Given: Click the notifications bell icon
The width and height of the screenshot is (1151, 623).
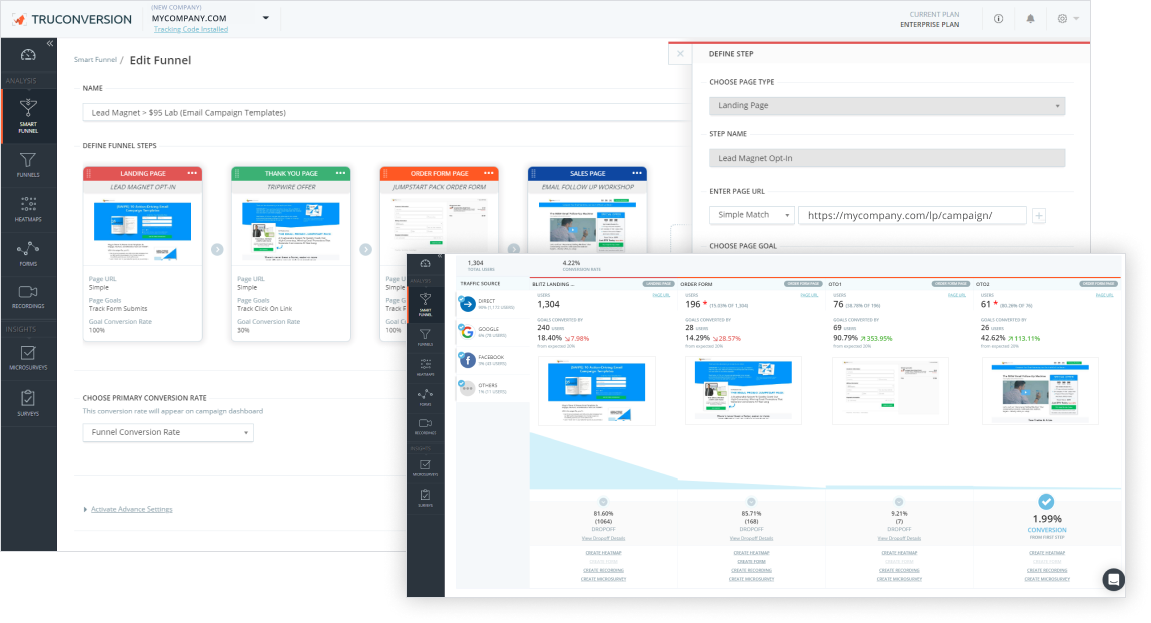Looking at the screenshot, I should tap(1030, 19).
